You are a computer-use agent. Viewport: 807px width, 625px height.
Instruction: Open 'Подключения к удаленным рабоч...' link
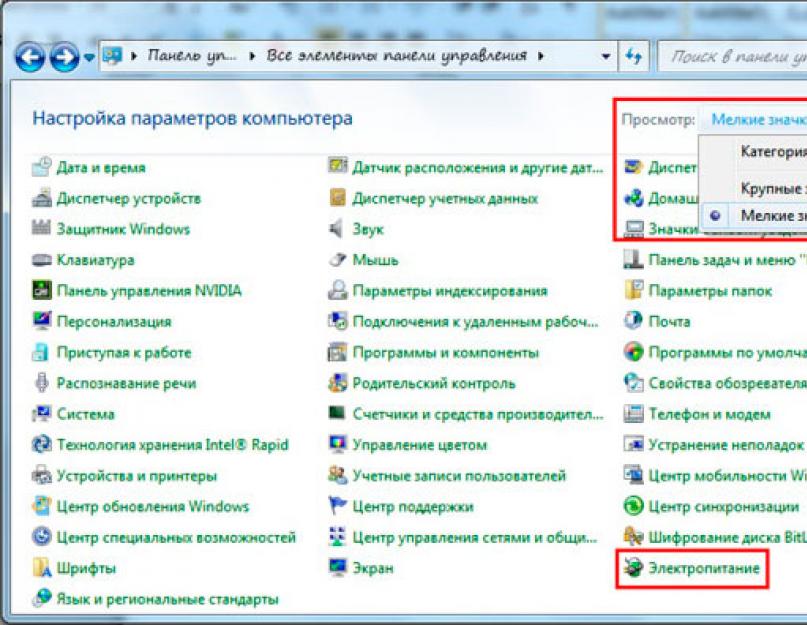pos(476,322)
